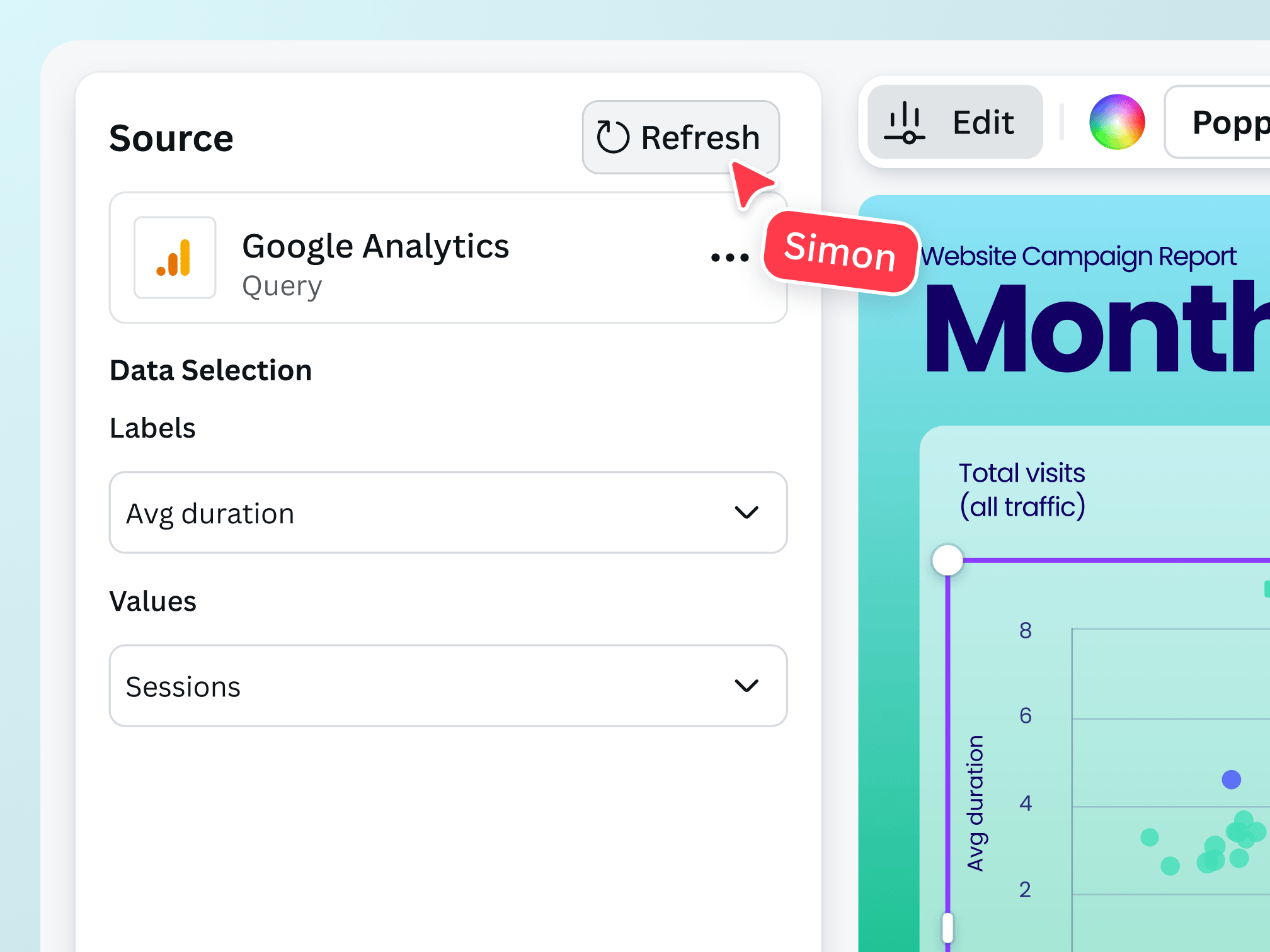
Task: Open the Values dropdown showing Sessions
Action: [x=447, y=686]
